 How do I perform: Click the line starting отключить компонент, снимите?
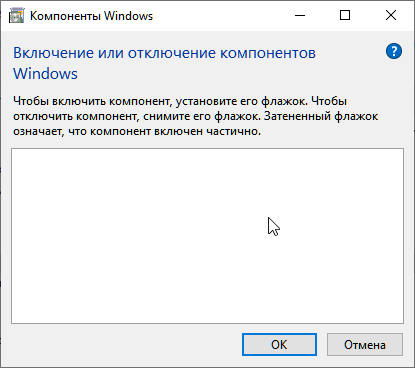tap(196, 116)
